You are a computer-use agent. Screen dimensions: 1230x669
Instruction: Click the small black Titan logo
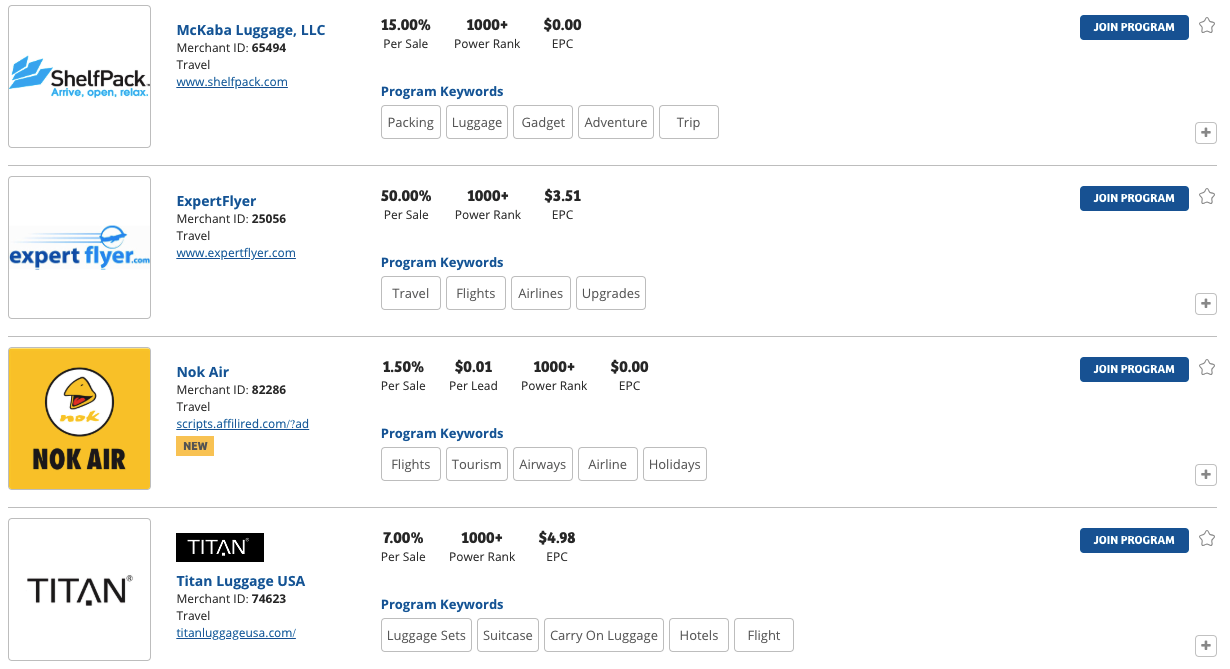coord(220,547)
